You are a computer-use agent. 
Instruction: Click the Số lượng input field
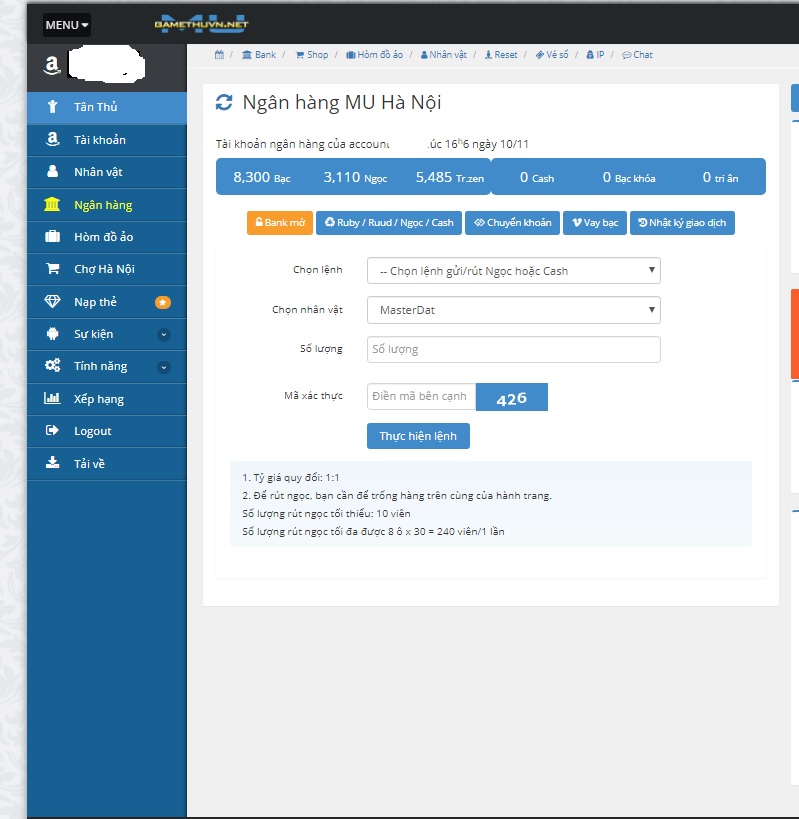(513, 349)
